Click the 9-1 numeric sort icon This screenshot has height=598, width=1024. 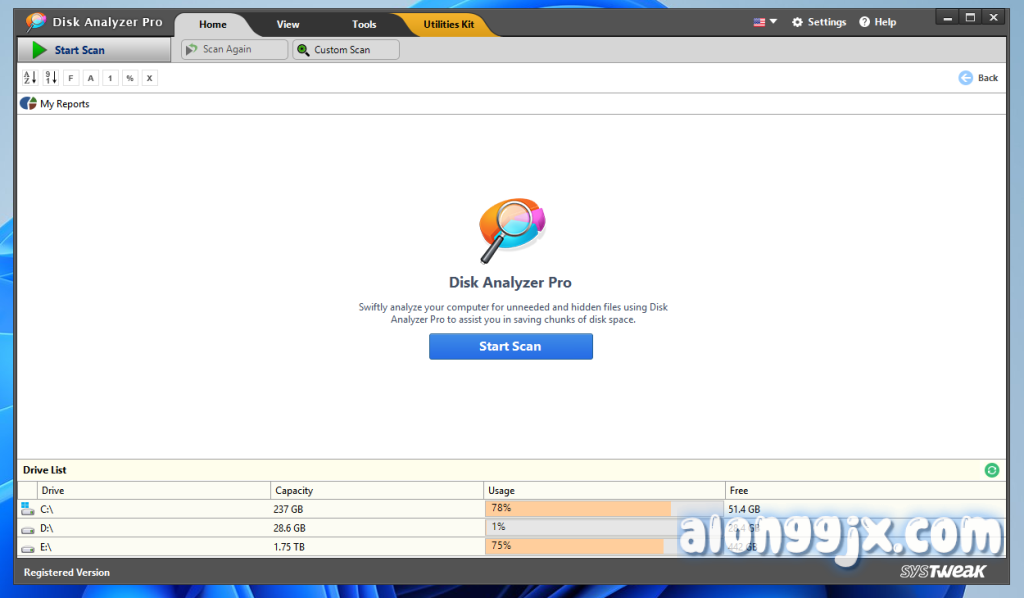tap(50, 78)
